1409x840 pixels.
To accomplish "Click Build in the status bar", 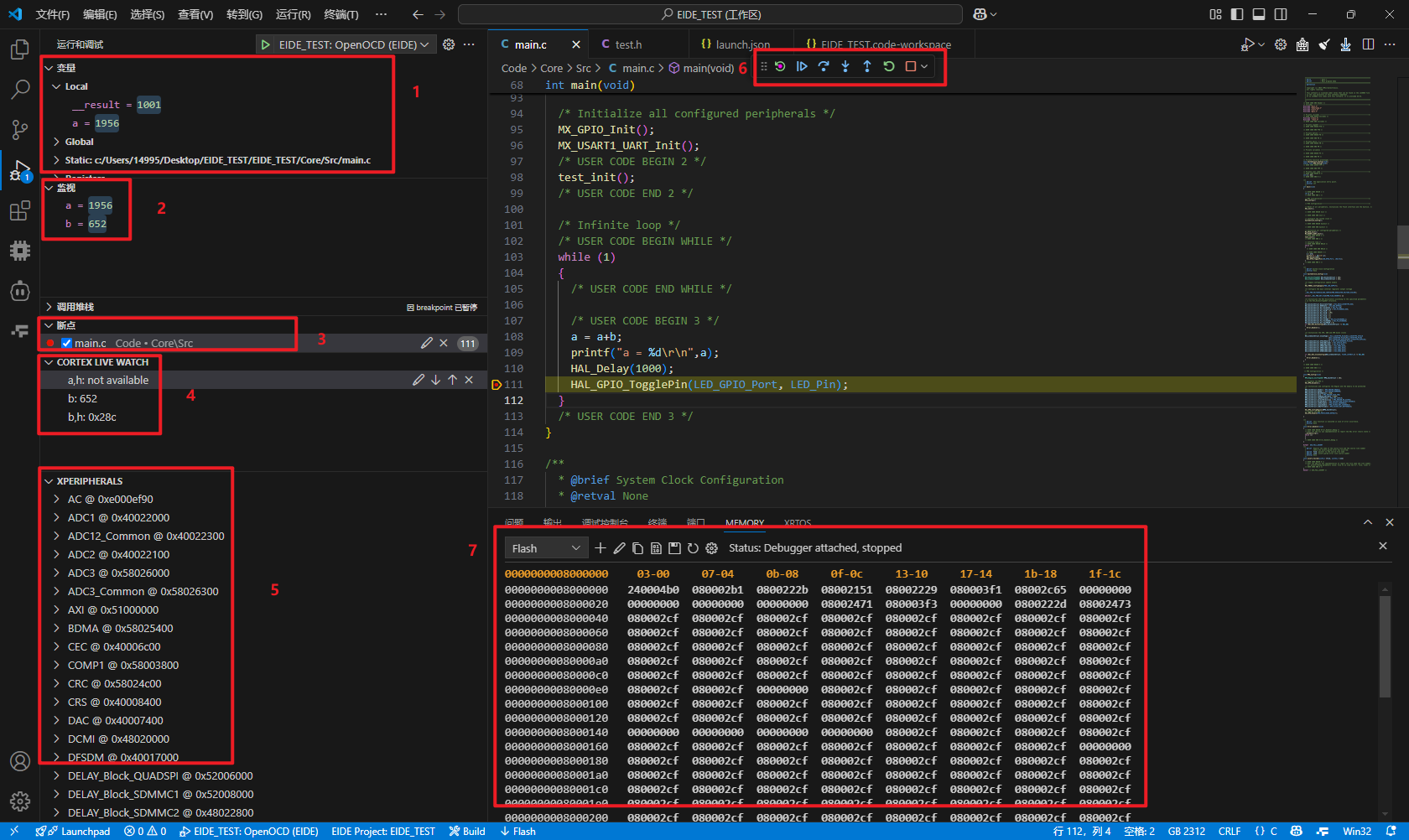I will click(x=467, y=832).
